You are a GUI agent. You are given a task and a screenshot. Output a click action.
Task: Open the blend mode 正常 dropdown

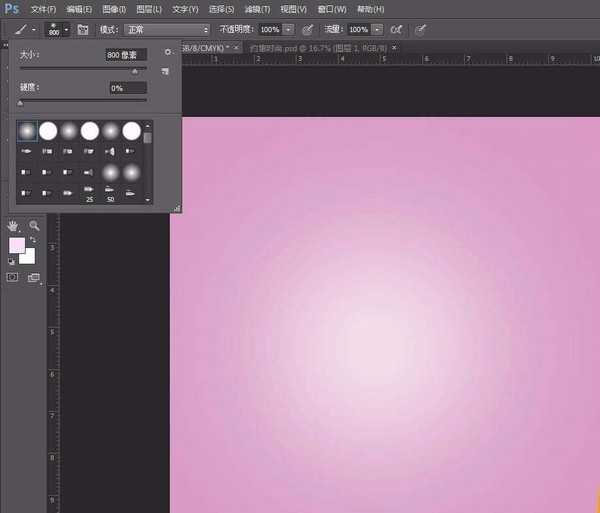click(x=166, y=30)
